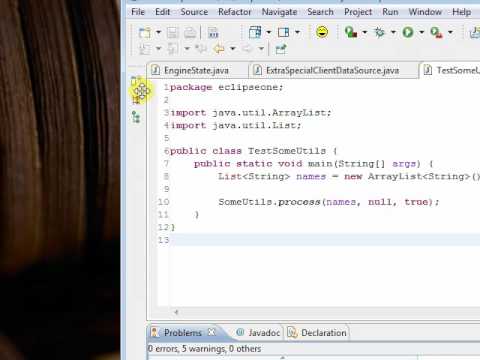Click the Save toolbar icon
This screenshot has width=480, height=360.
(172, 33)
